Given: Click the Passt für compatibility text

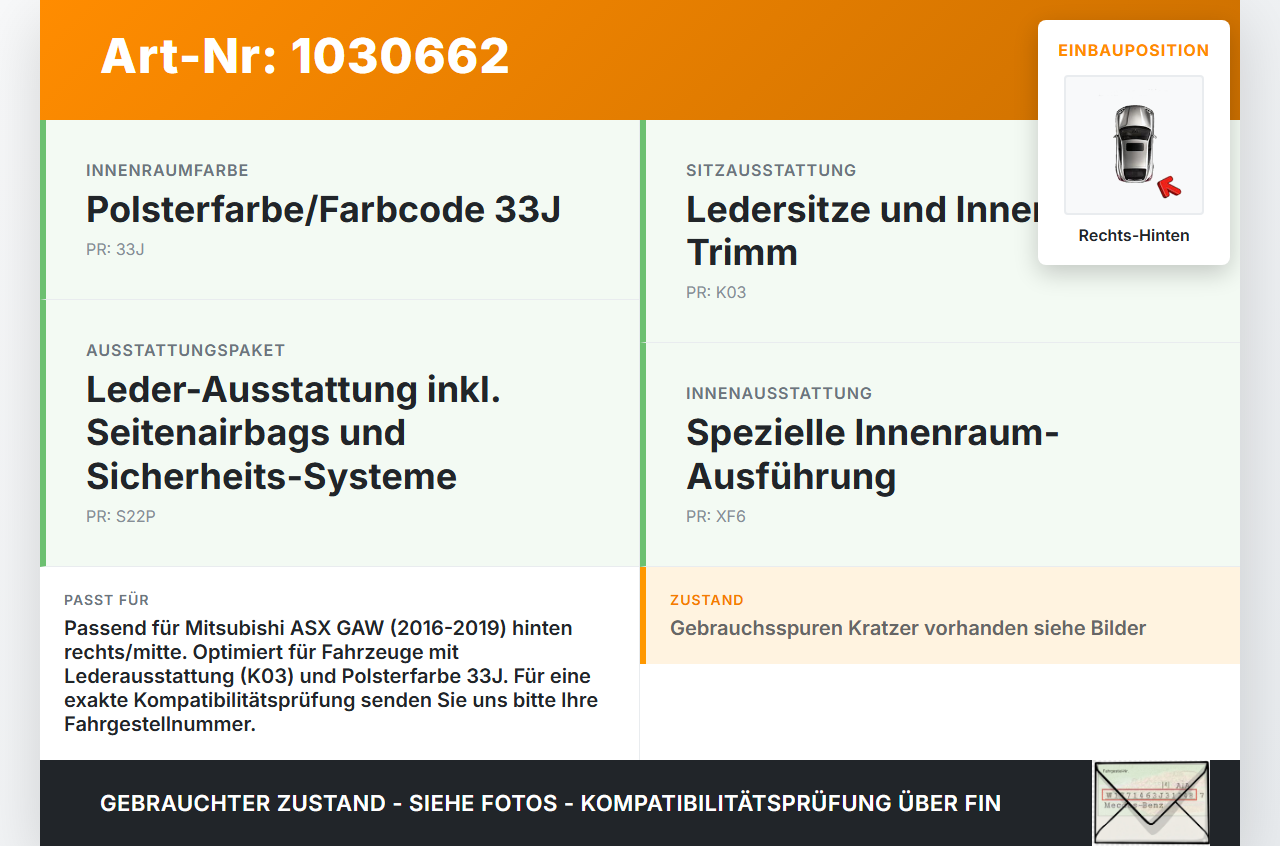Looking at the screenshot, I should pos(331,676).
